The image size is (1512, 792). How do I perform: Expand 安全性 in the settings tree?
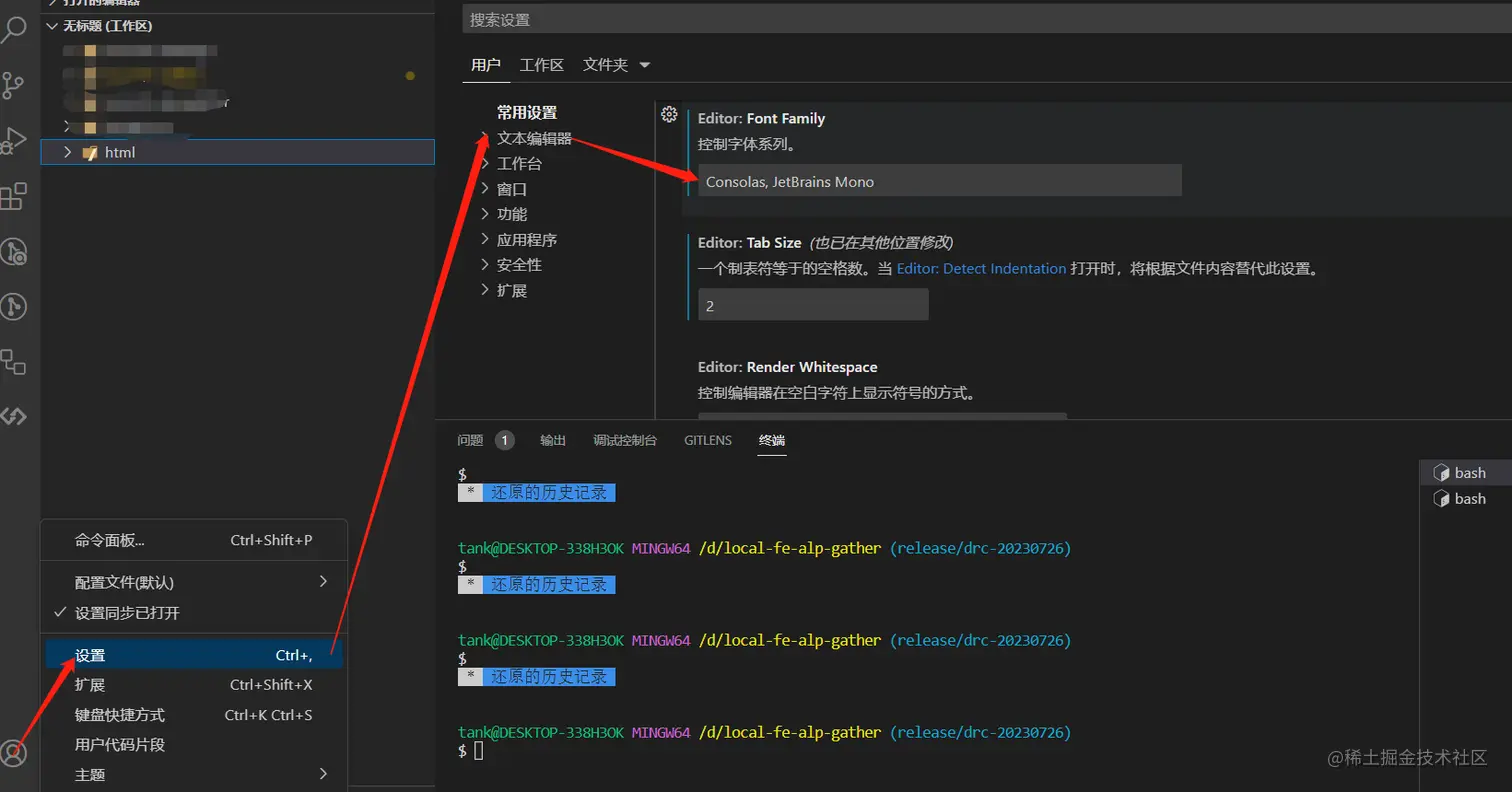[485, 265]
